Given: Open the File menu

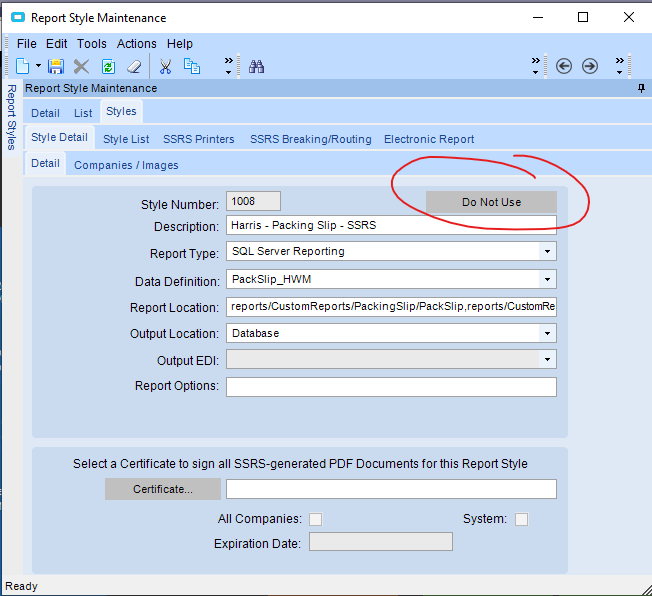Looking at the screenshot, I should (27, 44).
